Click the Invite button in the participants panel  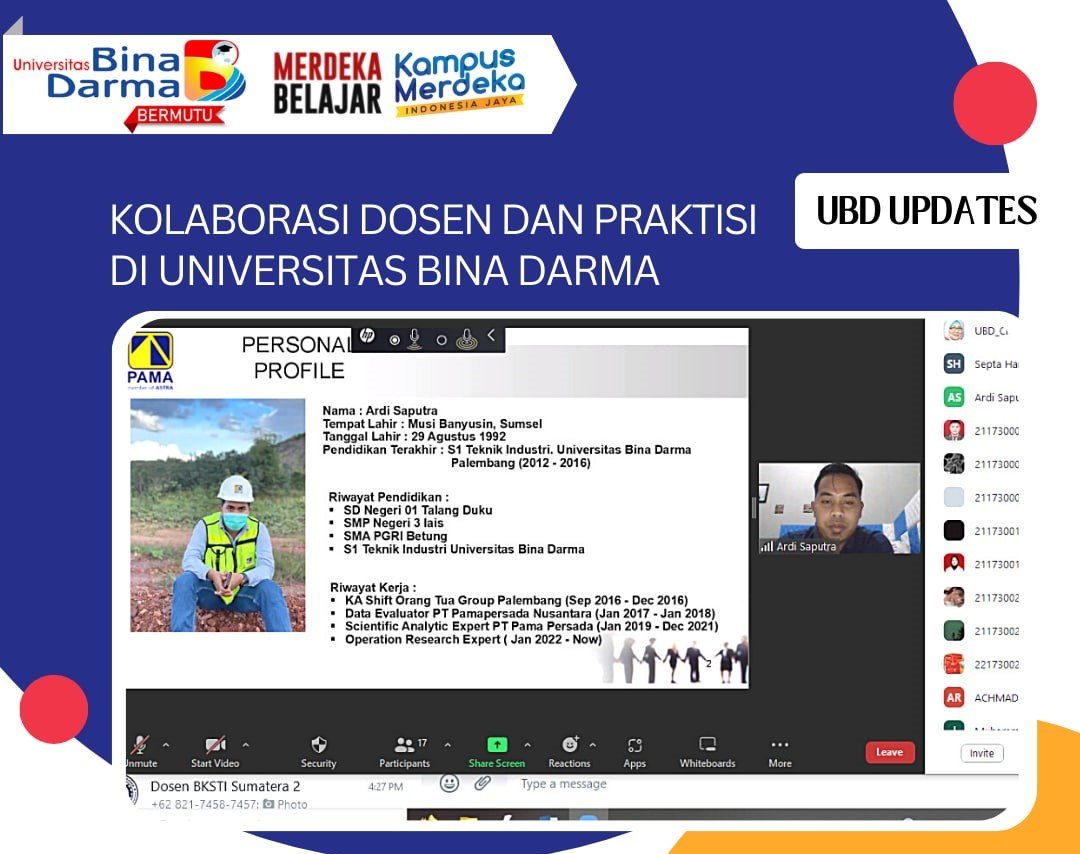click(982, 753)
